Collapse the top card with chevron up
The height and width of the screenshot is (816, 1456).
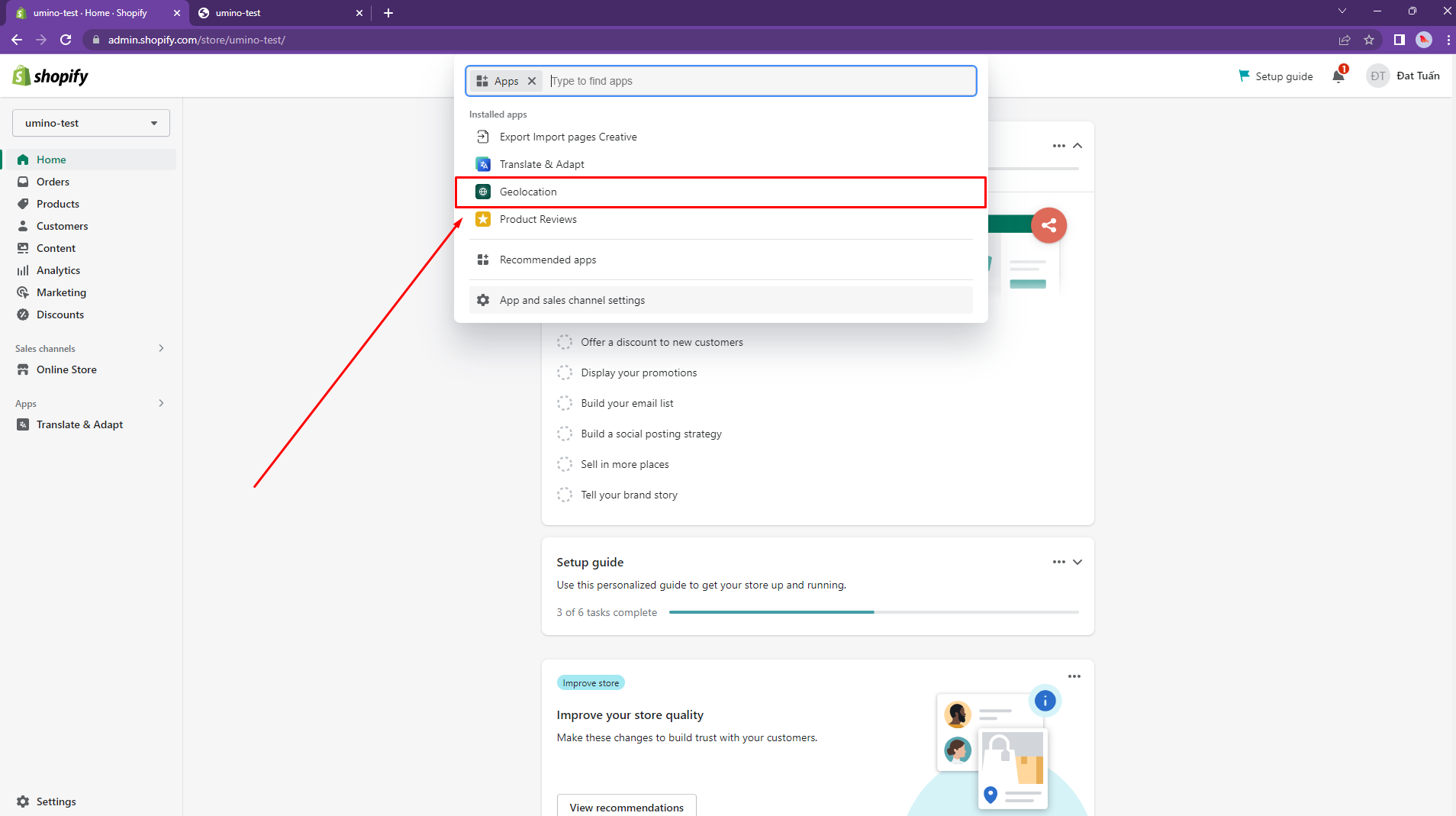click(x=1078, y=146)
